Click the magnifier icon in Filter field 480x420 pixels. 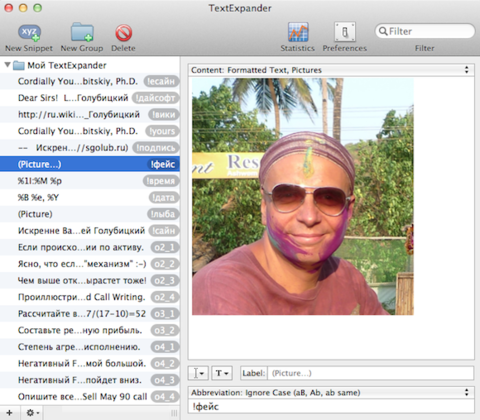[383, 31]
